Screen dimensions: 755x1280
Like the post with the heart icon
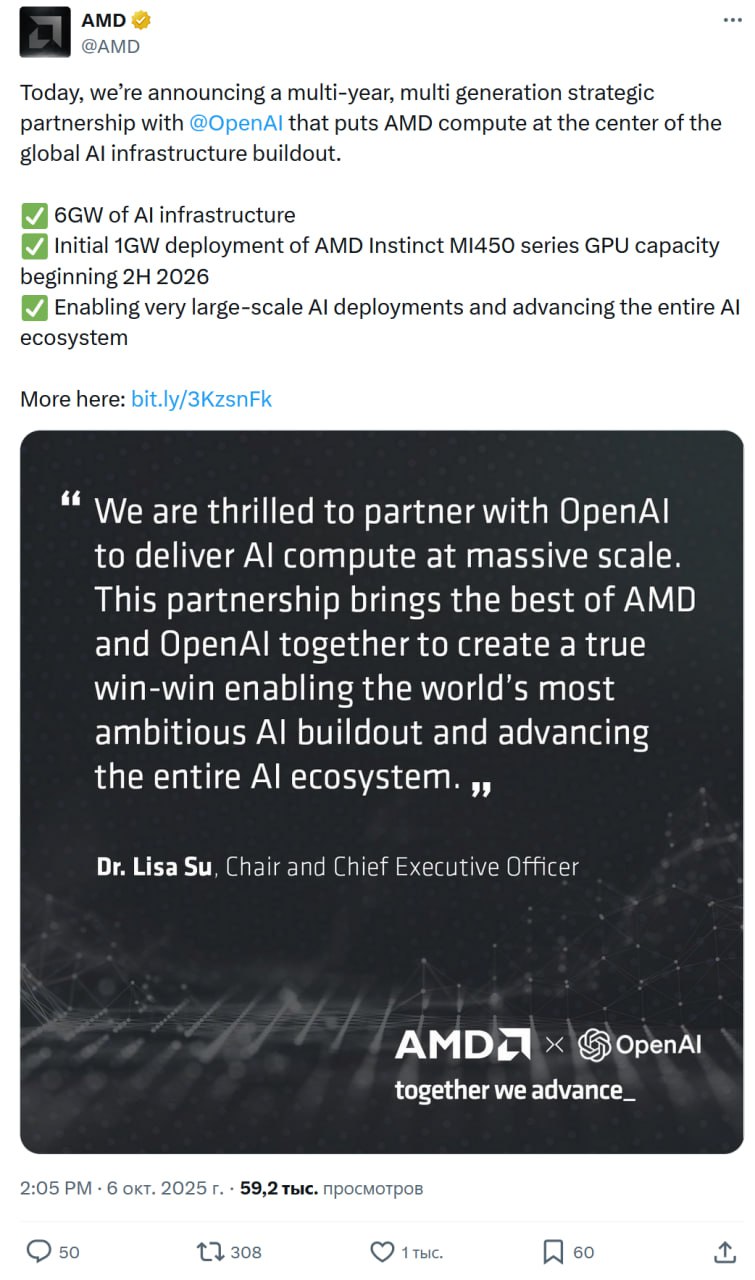[382, 1251]
